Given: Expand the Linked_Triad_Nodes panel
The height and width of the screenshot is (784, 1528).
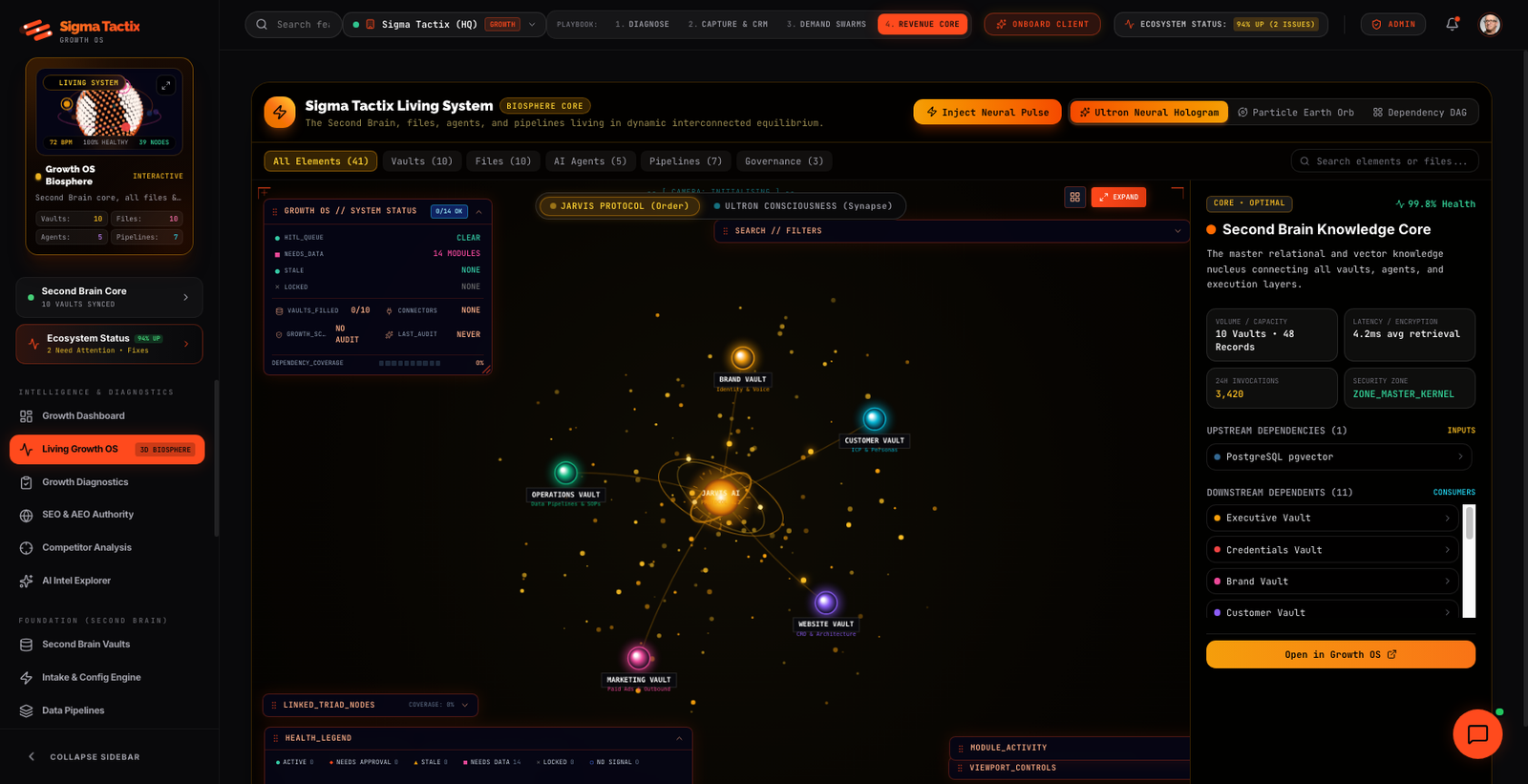Looking at the screenshot, I should (x=465, y=705).
